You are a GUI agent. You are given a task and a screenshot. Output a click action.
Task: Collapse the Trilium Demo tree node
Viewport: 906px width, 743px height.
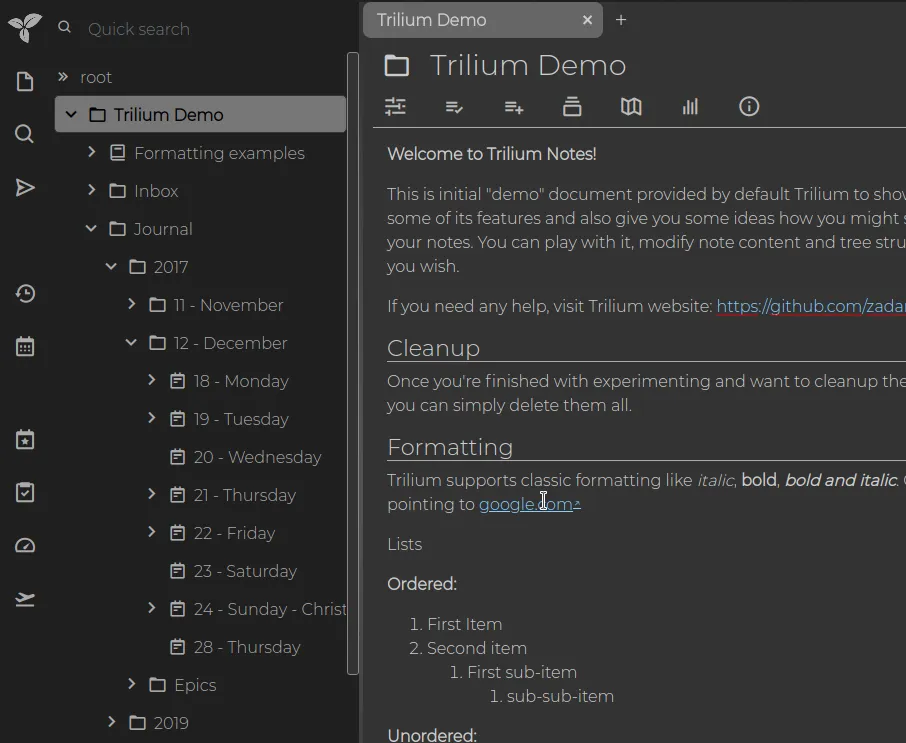pos(70,114)
